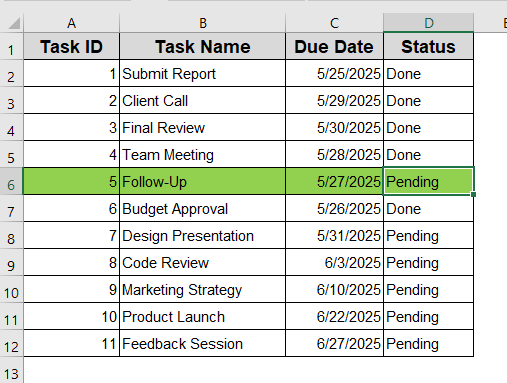The width and height of the screenshot is (507, 383).
Task: Select row 1 header
Action: click(x=11, y=46)
